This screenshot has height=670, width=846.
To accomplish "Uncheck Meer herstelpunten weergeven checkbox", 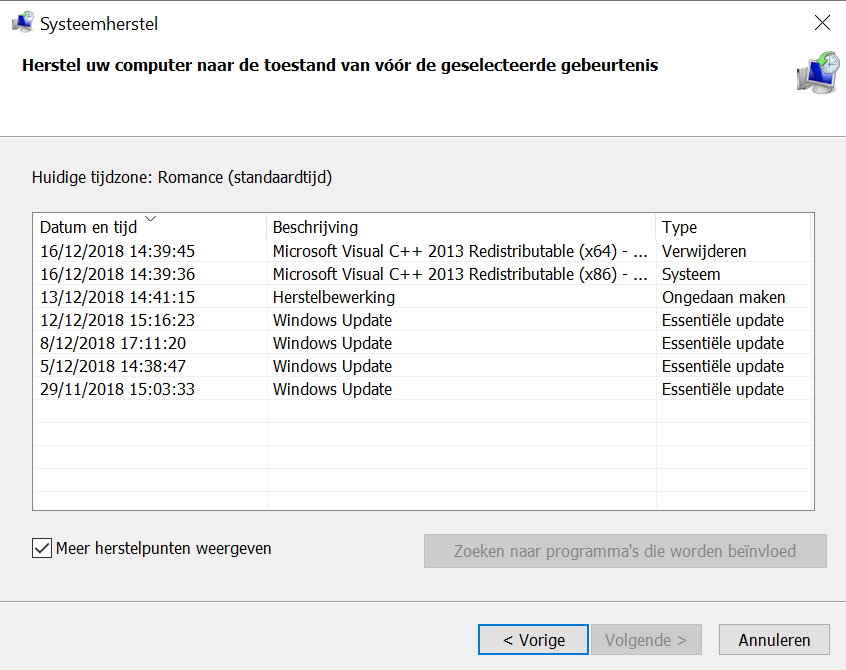I will click(x=42, y=548).
